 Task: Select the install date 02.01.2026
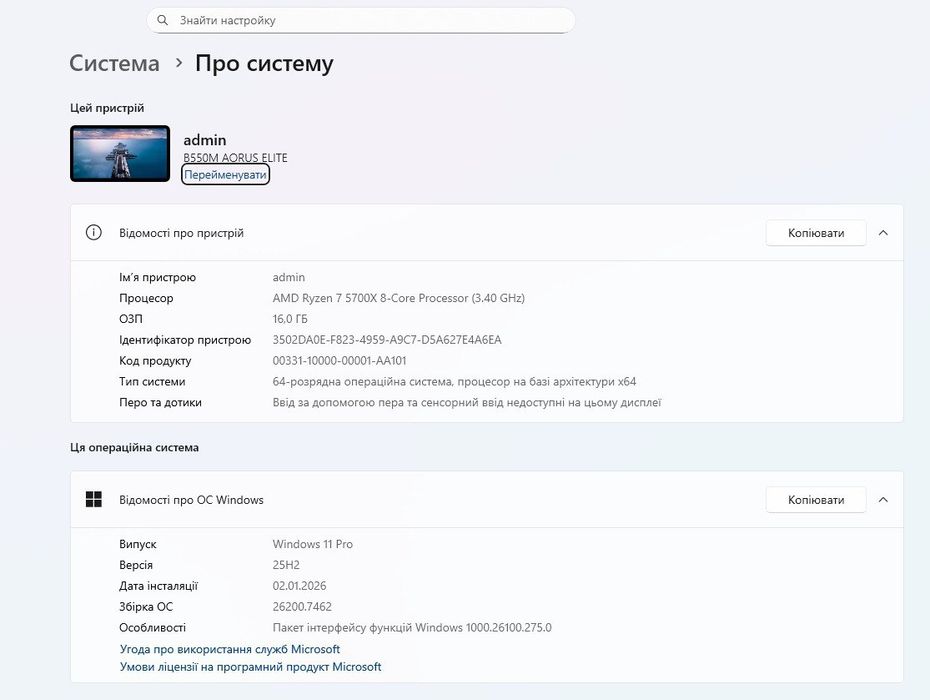[300, 586]
